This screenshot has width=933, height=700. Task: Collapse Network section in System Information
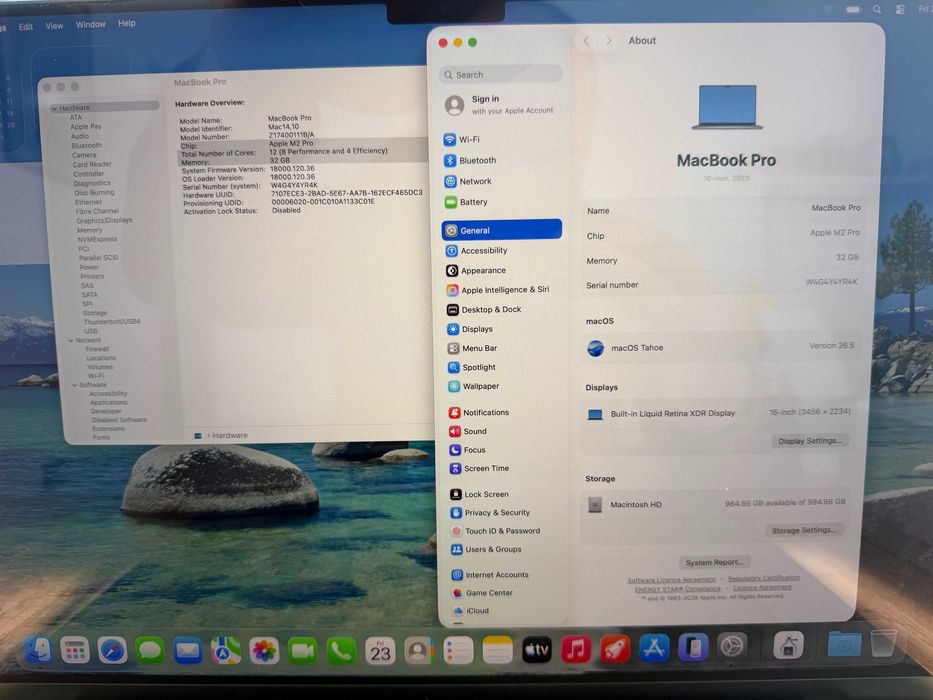[x=71, y=340]
